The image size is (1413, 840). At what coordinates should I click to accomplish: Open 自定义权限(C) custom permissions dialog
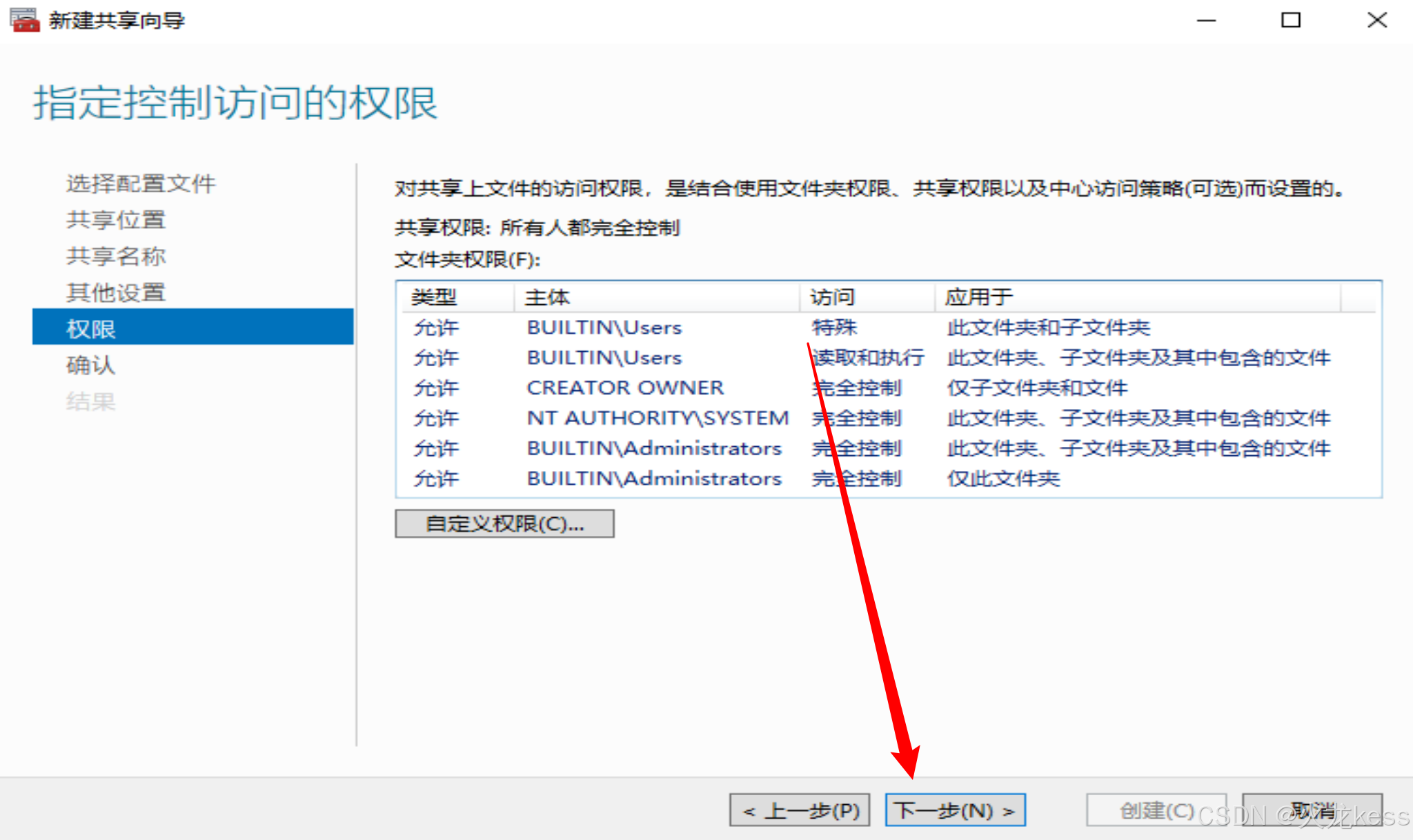point(504,524)
